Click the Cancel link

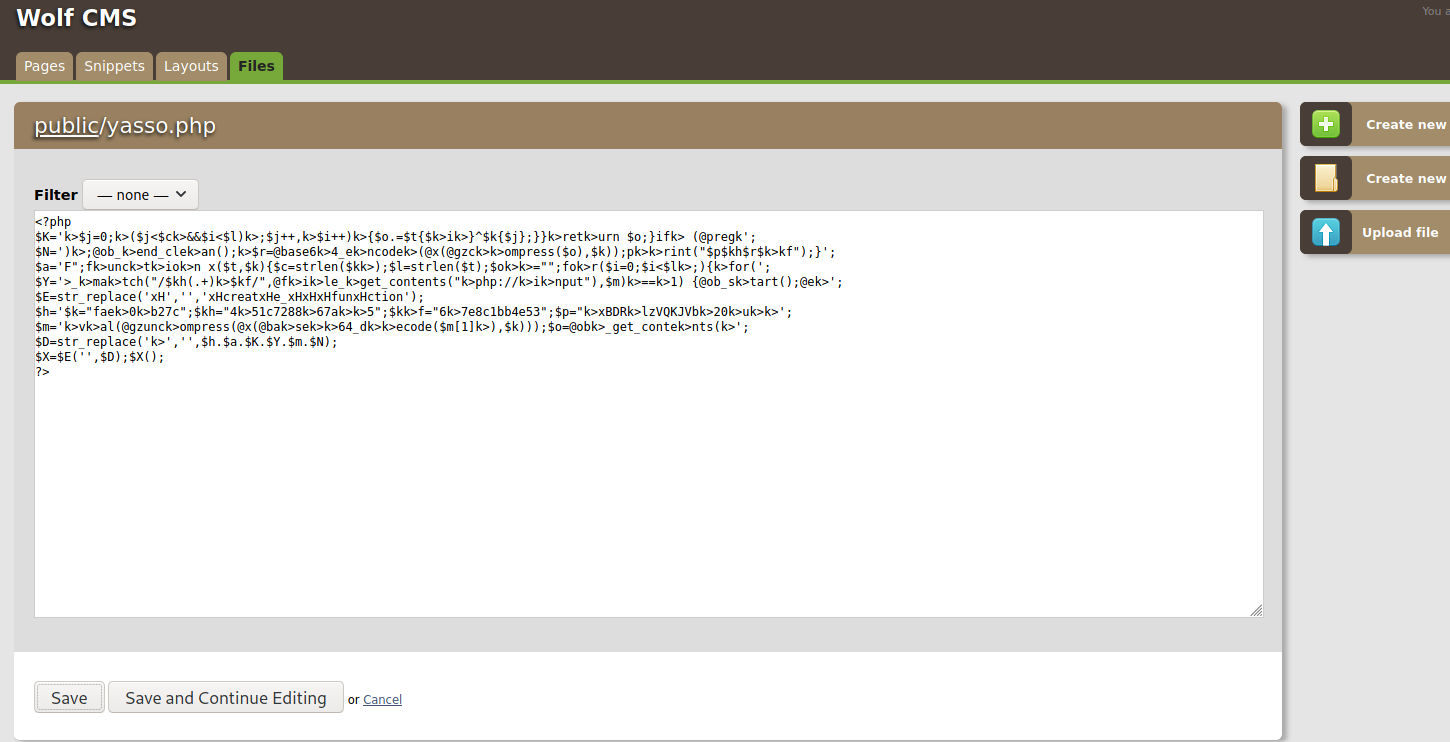coord(382,700)
